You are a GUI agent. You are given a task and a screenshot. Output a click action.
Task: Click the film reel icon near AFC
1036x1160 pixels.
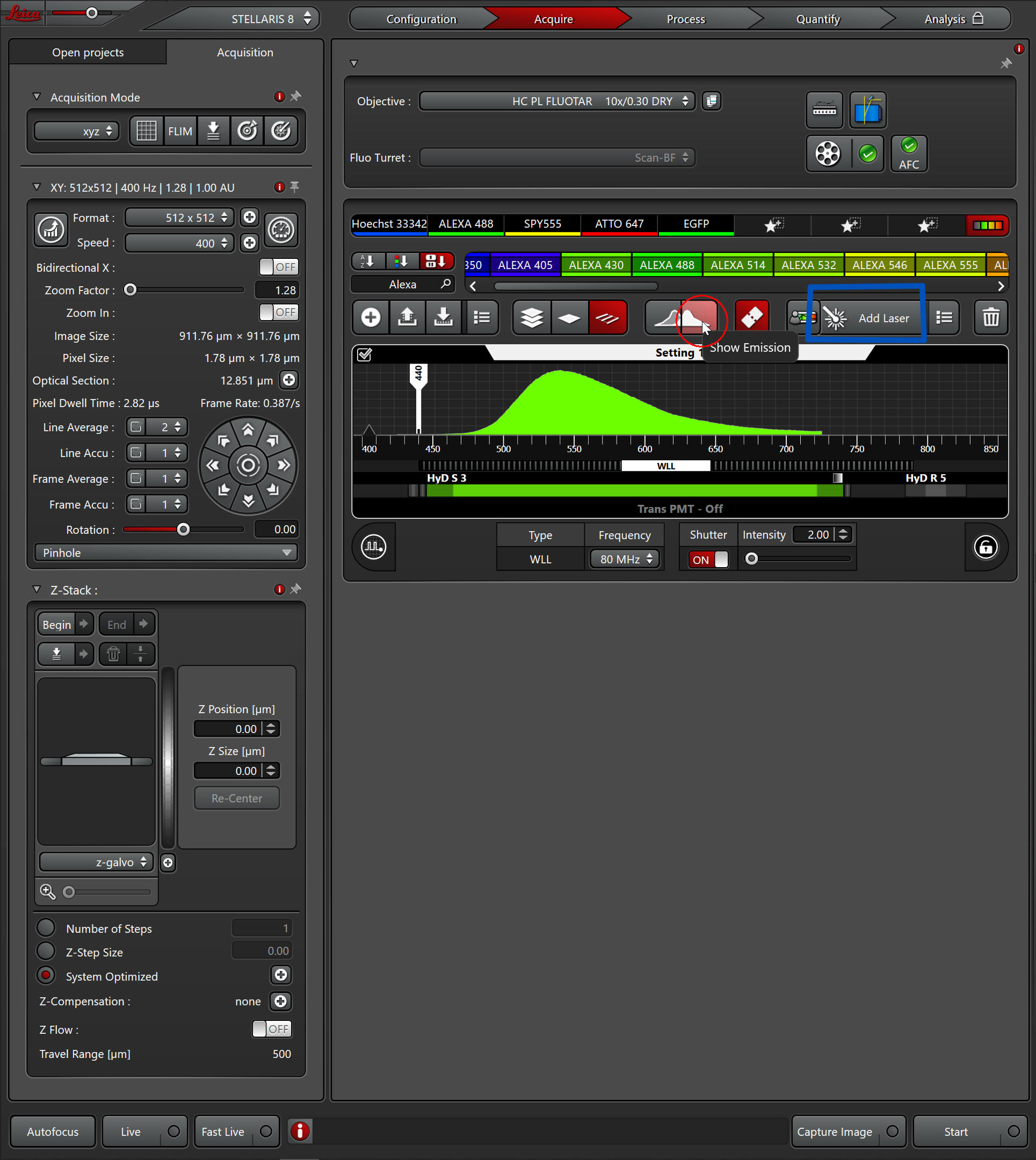coord(828,154)
